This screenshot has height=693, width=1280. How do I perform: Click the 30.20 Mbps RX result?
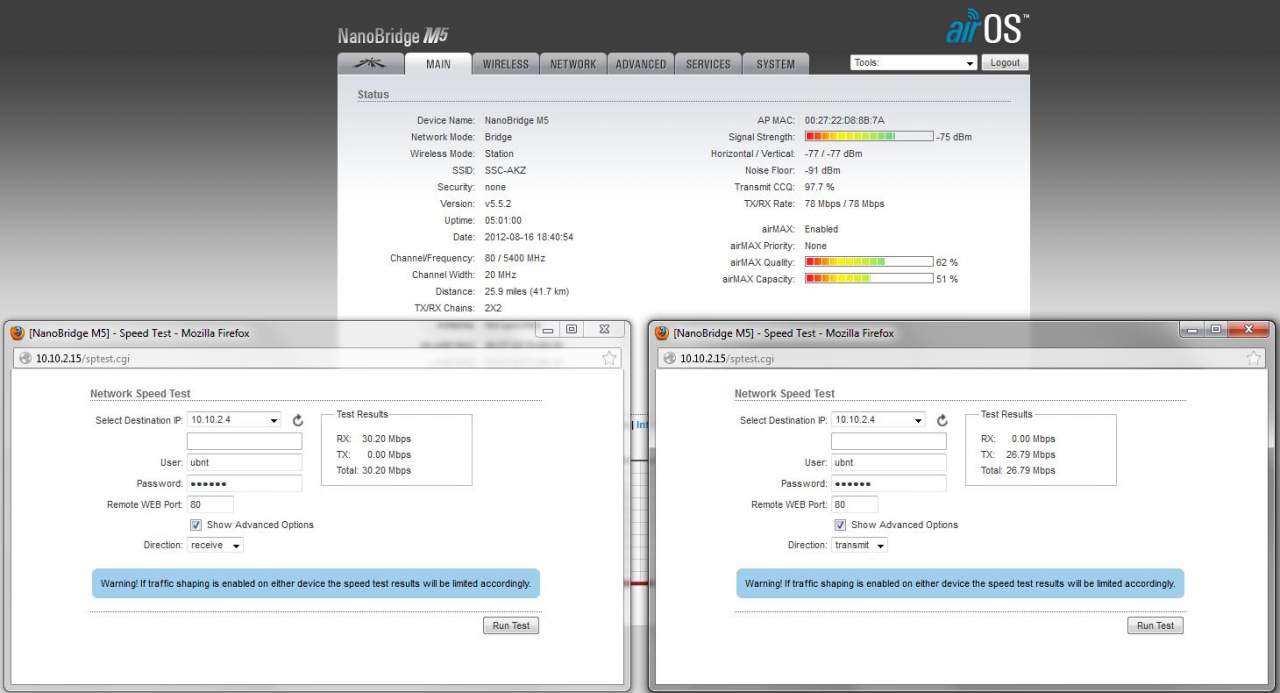385,439
